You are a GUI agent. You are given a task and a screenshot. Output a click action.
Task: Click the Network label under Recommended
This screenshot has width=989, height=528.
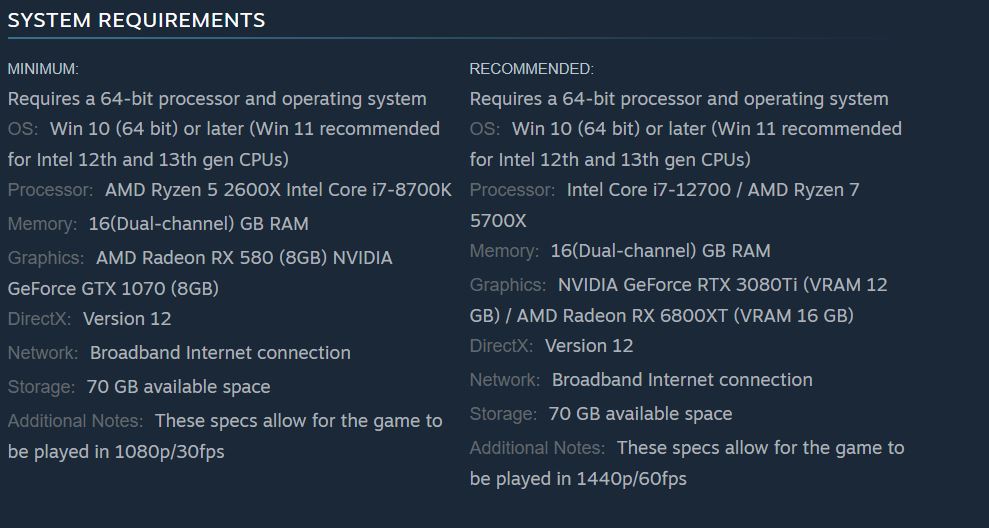point(505,380)
